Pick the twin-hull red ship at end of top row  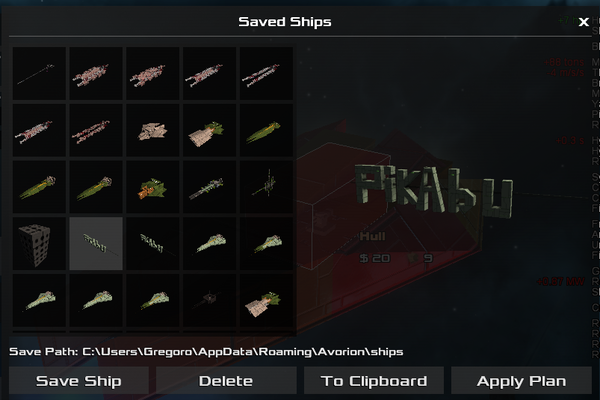266,73
